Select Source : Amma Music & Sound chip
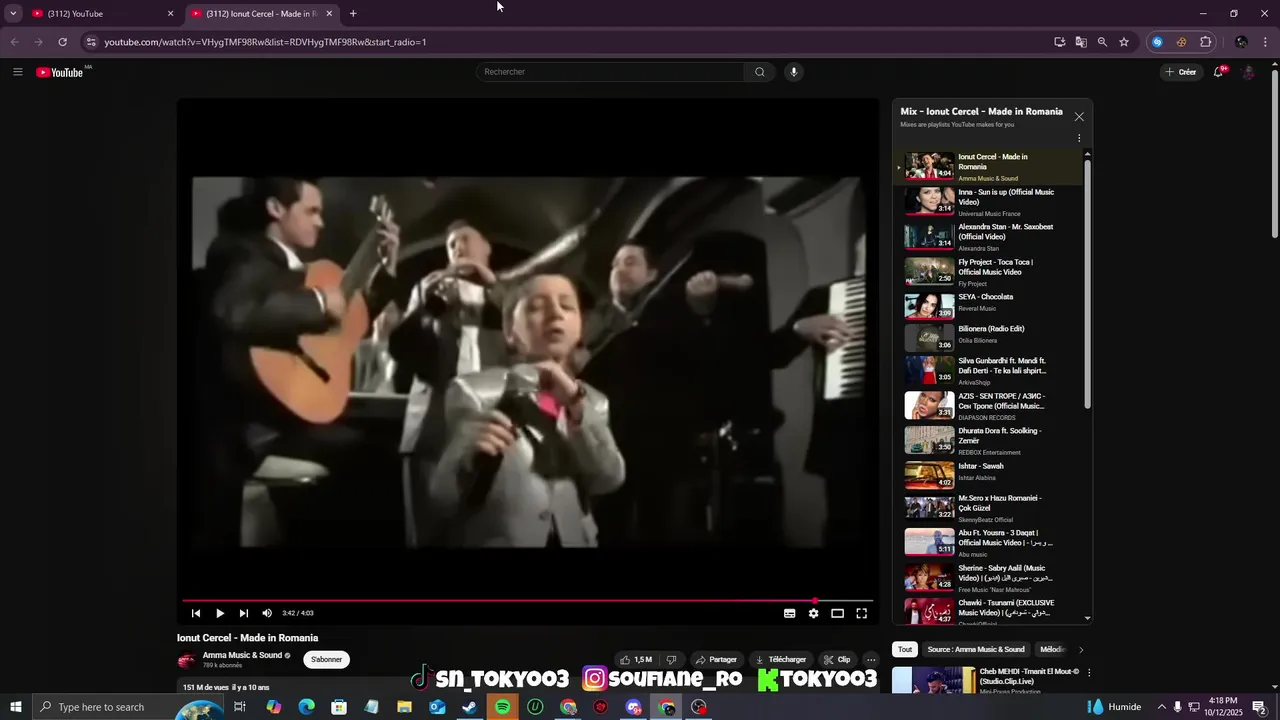 coord(976,649)
